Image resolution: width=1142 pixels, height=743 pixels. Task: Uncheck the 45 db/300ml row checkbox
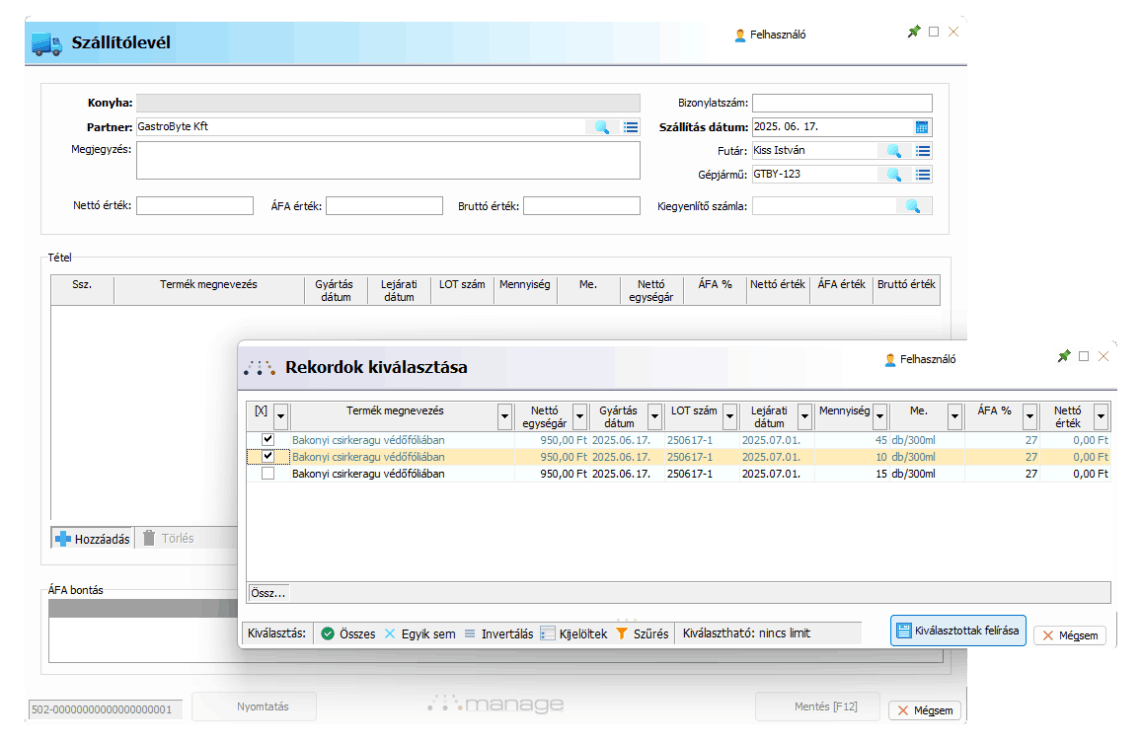(267, 439)
